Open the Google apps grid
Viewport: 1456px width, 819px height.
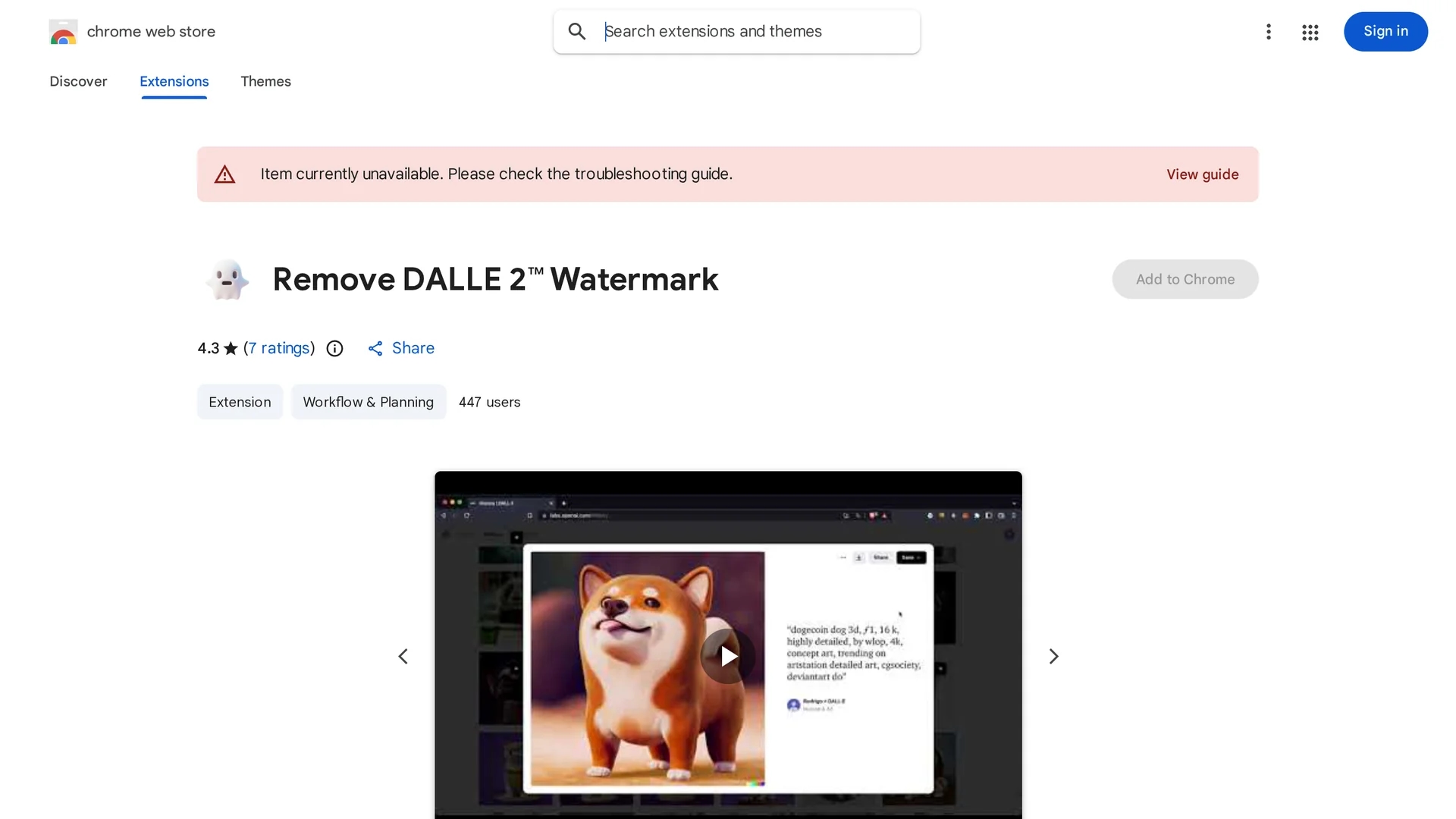tap(1310, 32)
